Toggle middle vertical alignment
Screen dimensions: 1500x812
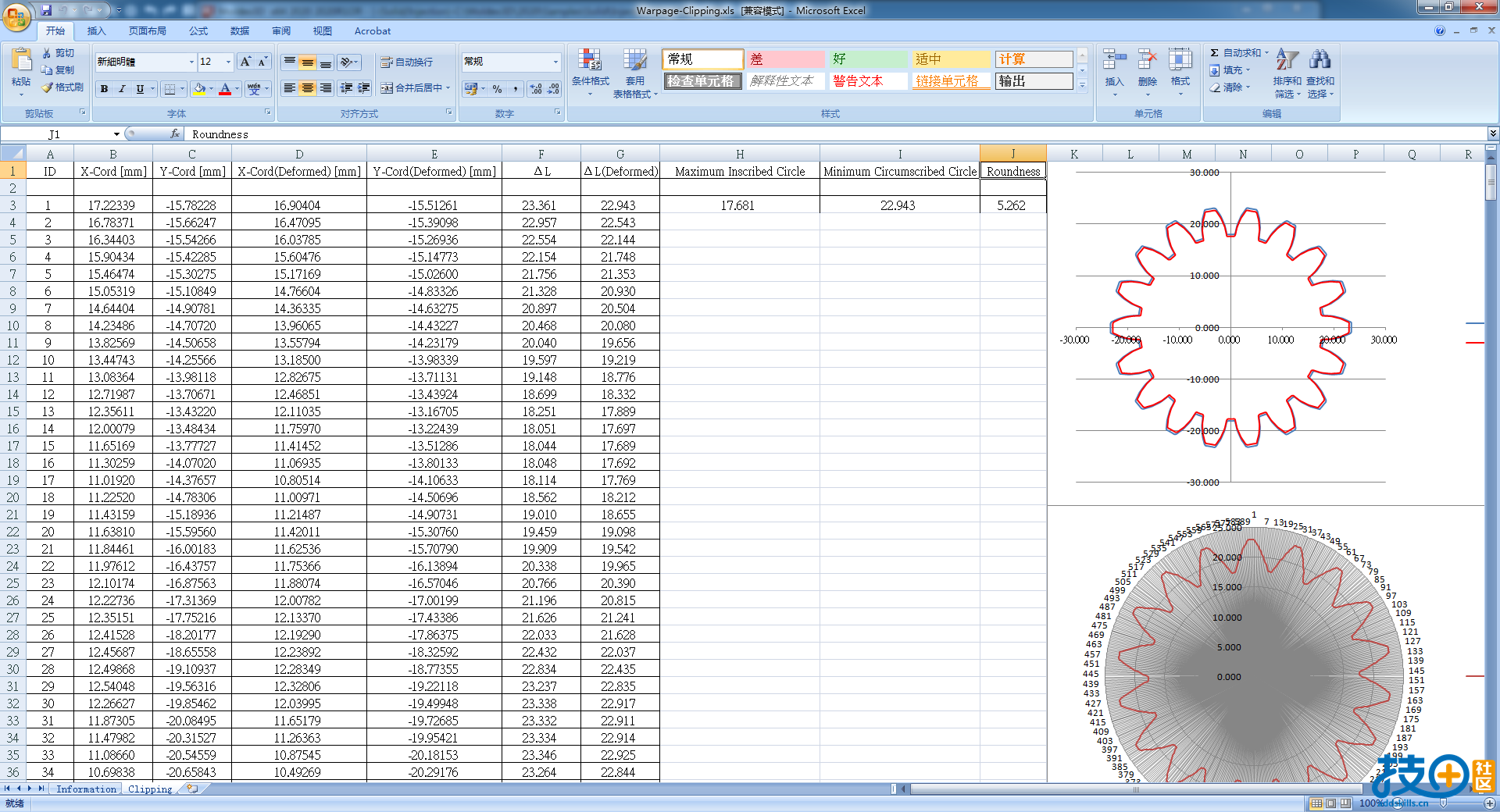308,62
